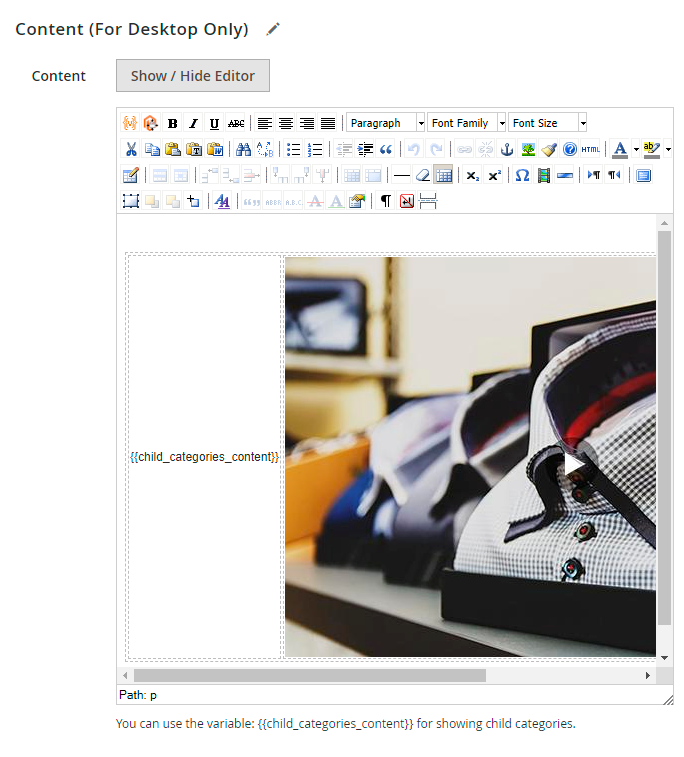The width and height of the screenshot is (684, 757).
Task: Click the {{child_categories_content}} table cell
Action: tap(204, 457)
